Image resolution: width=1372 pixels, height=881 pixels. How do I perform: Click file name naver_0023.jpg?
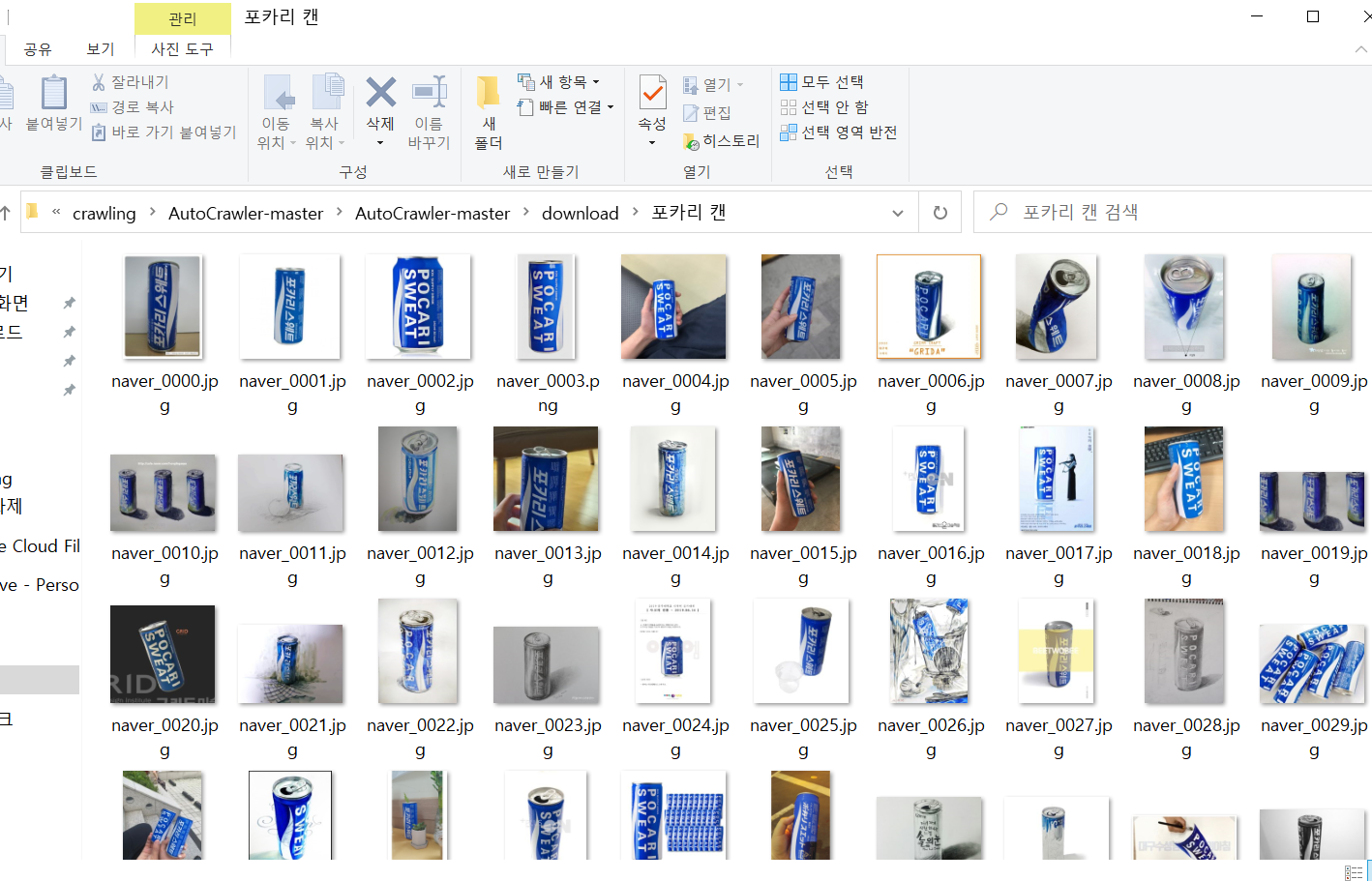[548, 737]
